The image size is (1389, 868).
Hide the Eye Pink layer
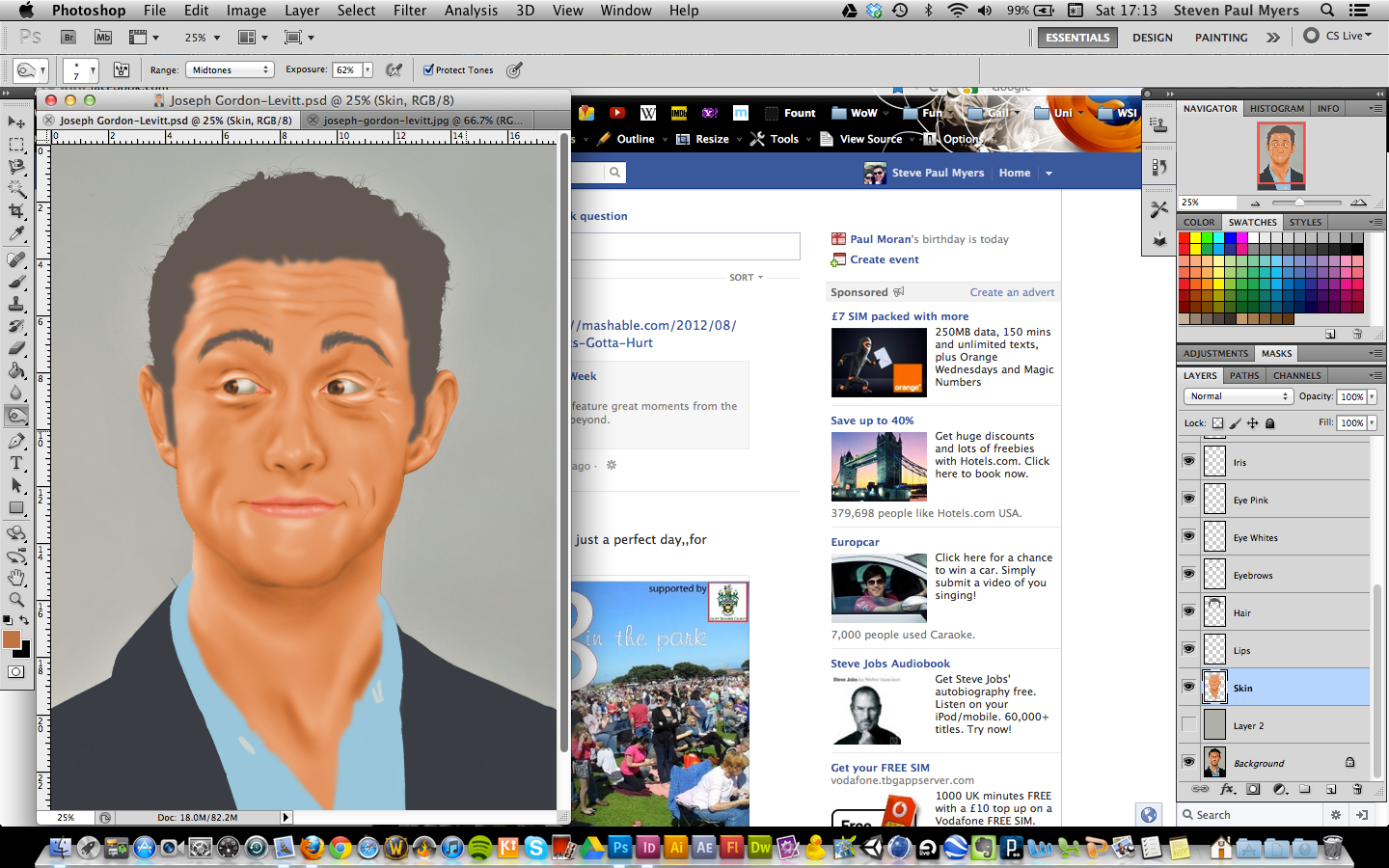tap(1188, 499)
